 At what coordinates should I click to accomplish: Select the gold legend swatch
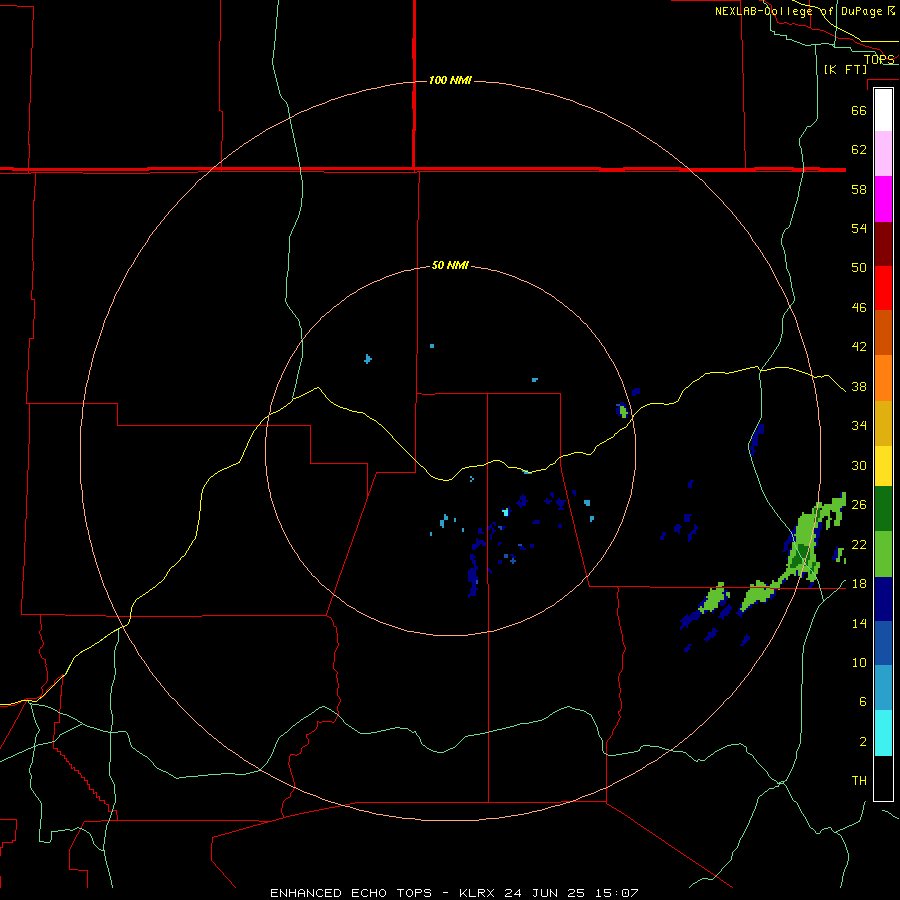883,423
